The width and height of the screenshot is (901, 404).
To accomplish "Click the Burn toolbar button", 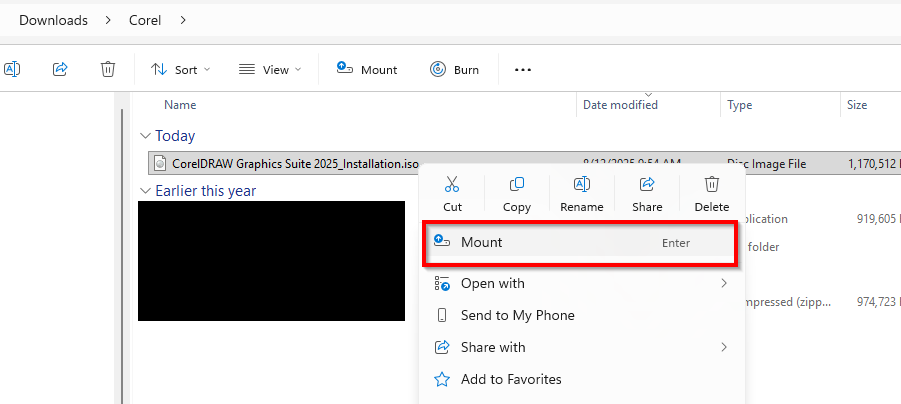I will tap(454, 70).
